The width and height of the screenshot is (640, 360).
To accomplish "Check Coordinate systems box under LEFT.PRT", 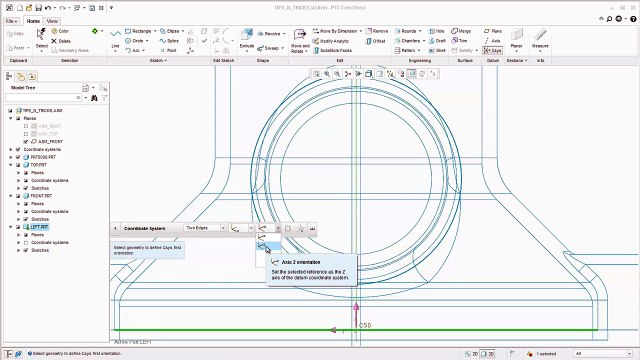I will 26,242.
